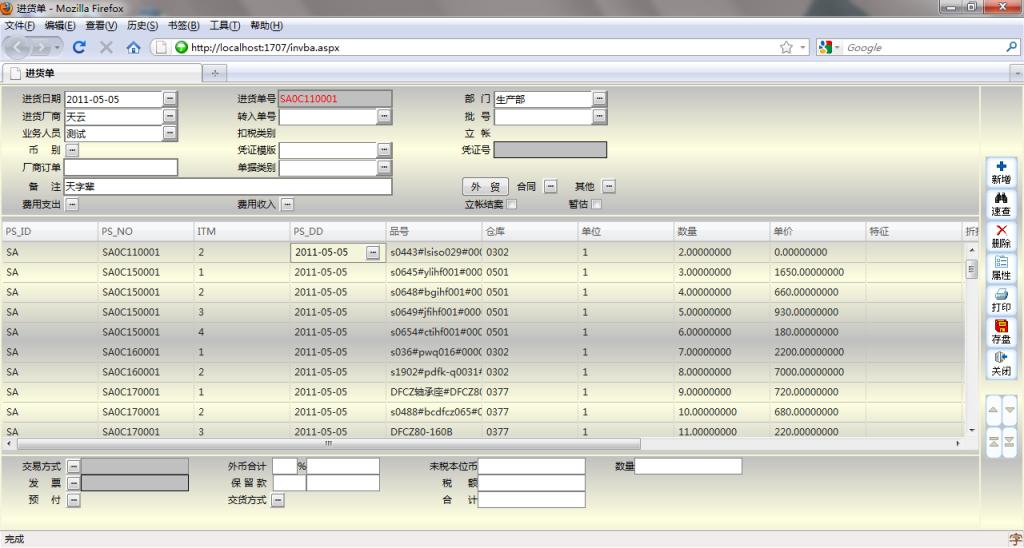
Task: Click the Google search box
Action: pyautogui.click(x=924, y=47)
